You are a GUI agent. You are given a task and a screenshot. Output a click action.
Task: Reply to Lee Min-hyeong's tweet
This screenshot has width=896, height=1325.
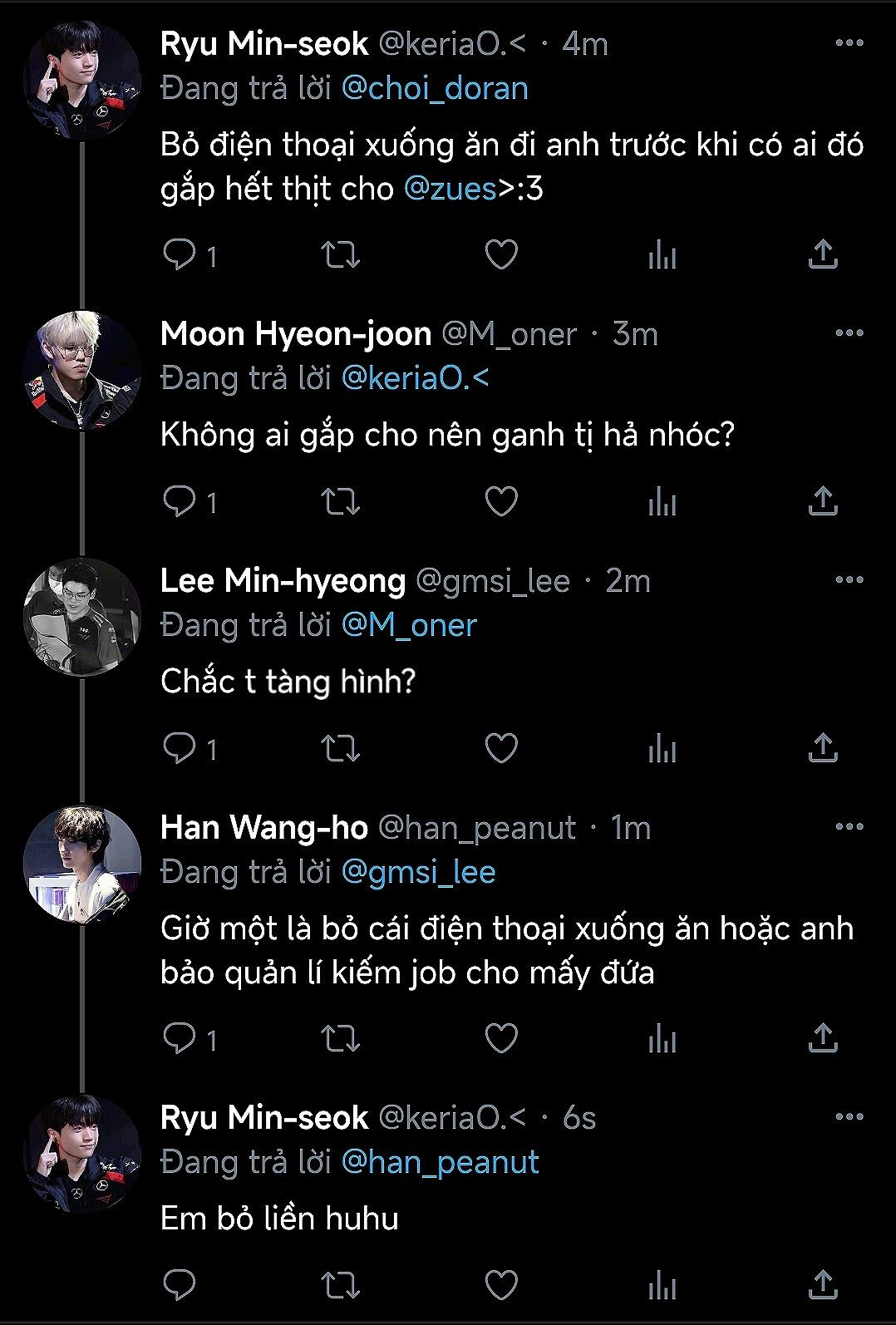coord(179,748)
